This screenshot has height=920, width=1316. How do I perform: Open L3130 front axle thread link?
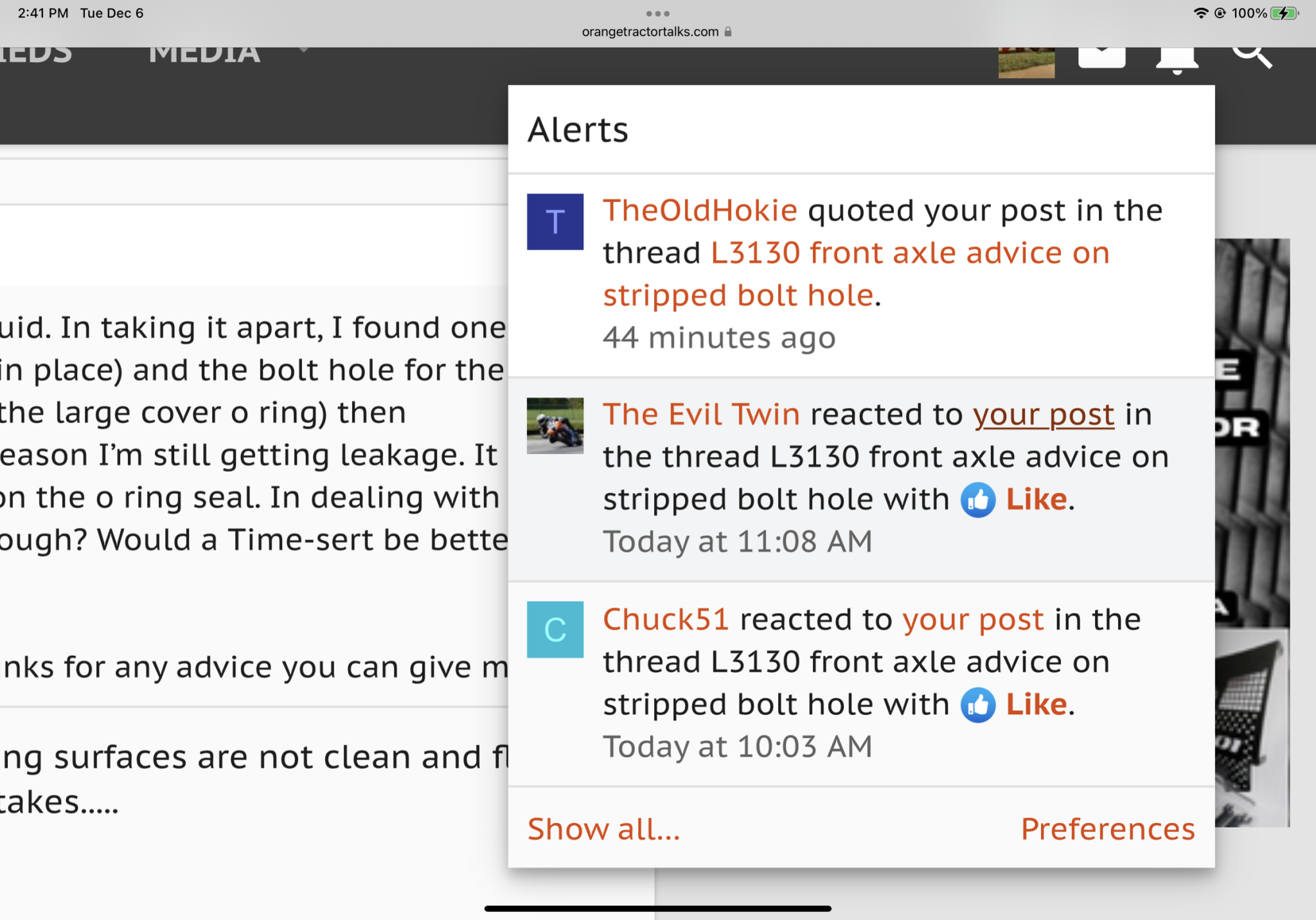pos(909,253)
